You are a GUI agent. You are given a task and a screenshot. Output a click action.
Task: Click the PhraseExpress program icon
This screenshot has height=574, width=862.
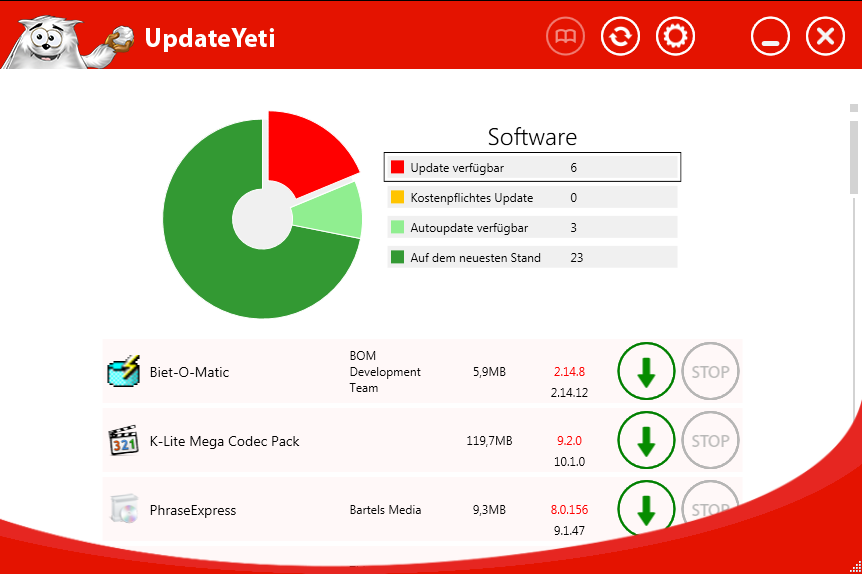[x=123, y=510]
